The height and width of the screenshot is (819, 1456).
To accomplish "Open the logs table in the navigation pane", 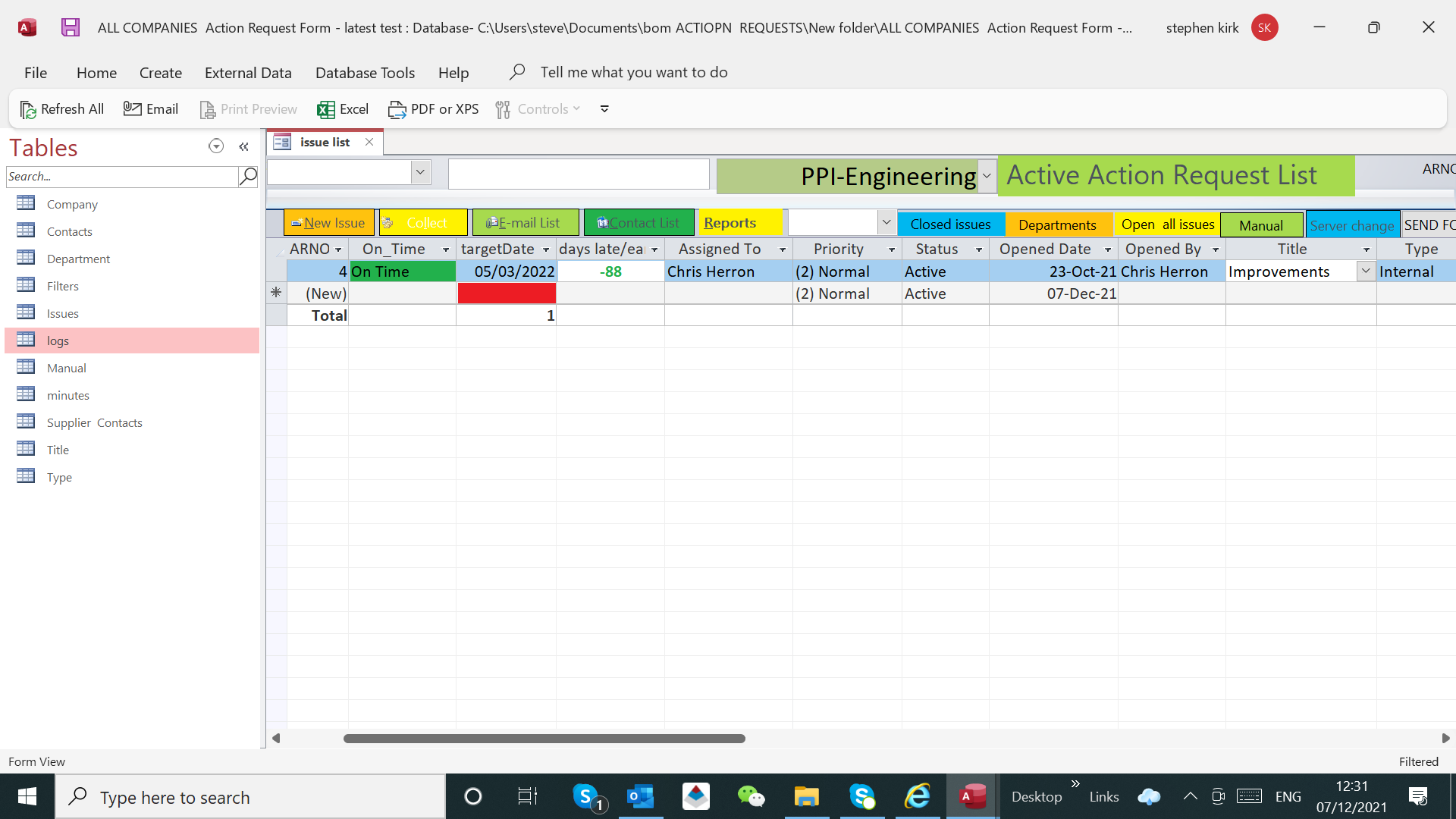I will click(58, 340).
